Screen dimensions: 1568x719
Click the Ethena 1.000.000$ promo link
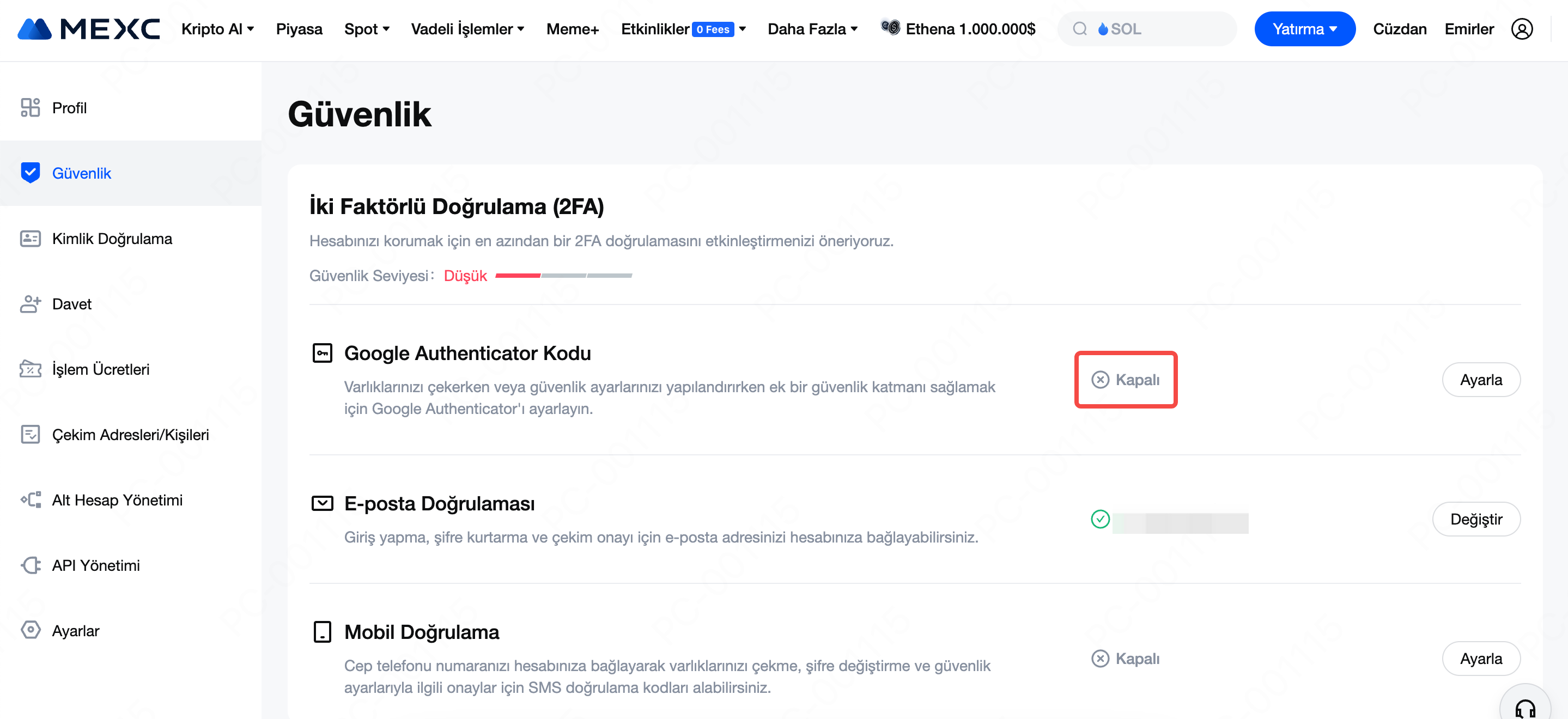click(970, 29)
